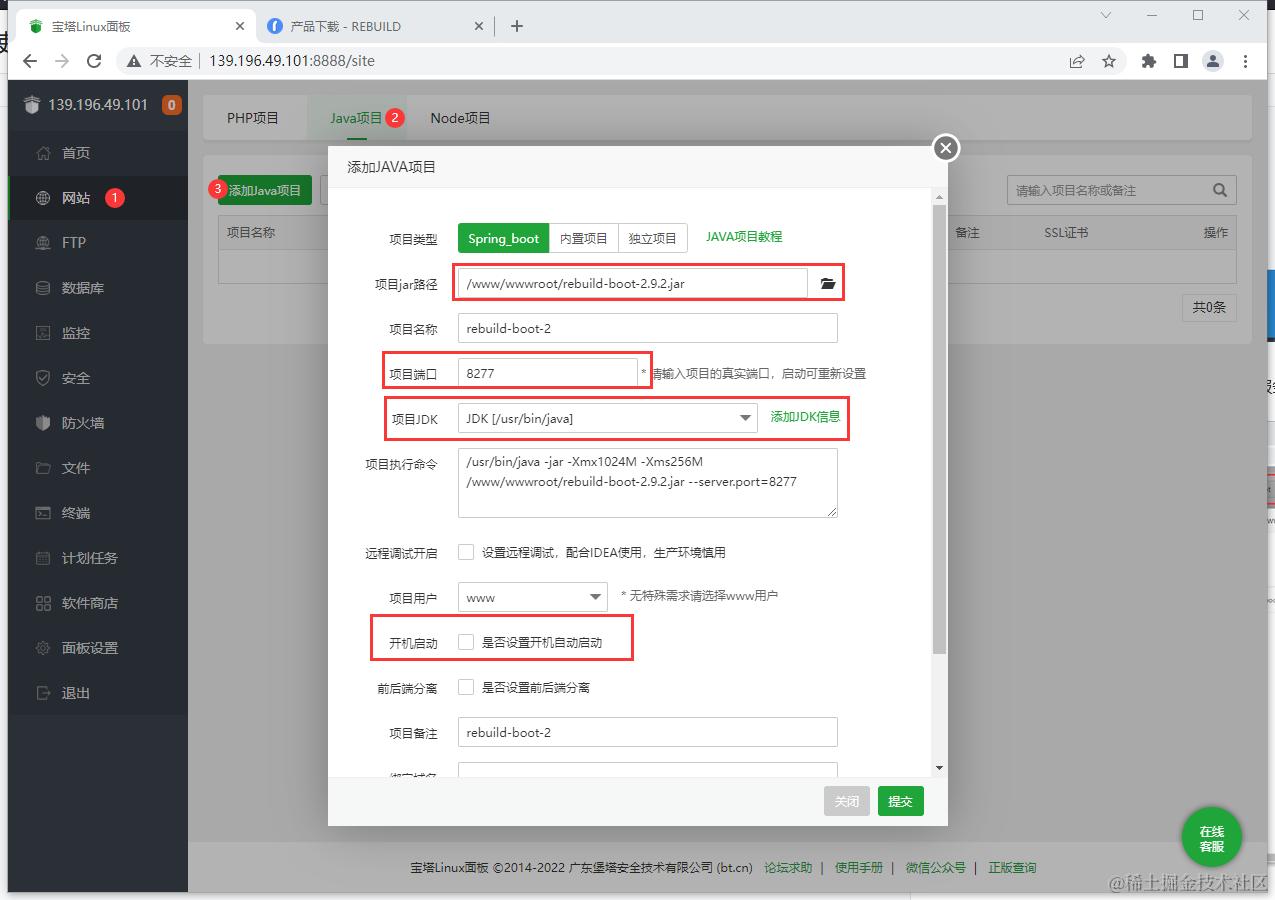Check the 前后端分离 separation option
1275x900 pixels.
pos(466,686)
